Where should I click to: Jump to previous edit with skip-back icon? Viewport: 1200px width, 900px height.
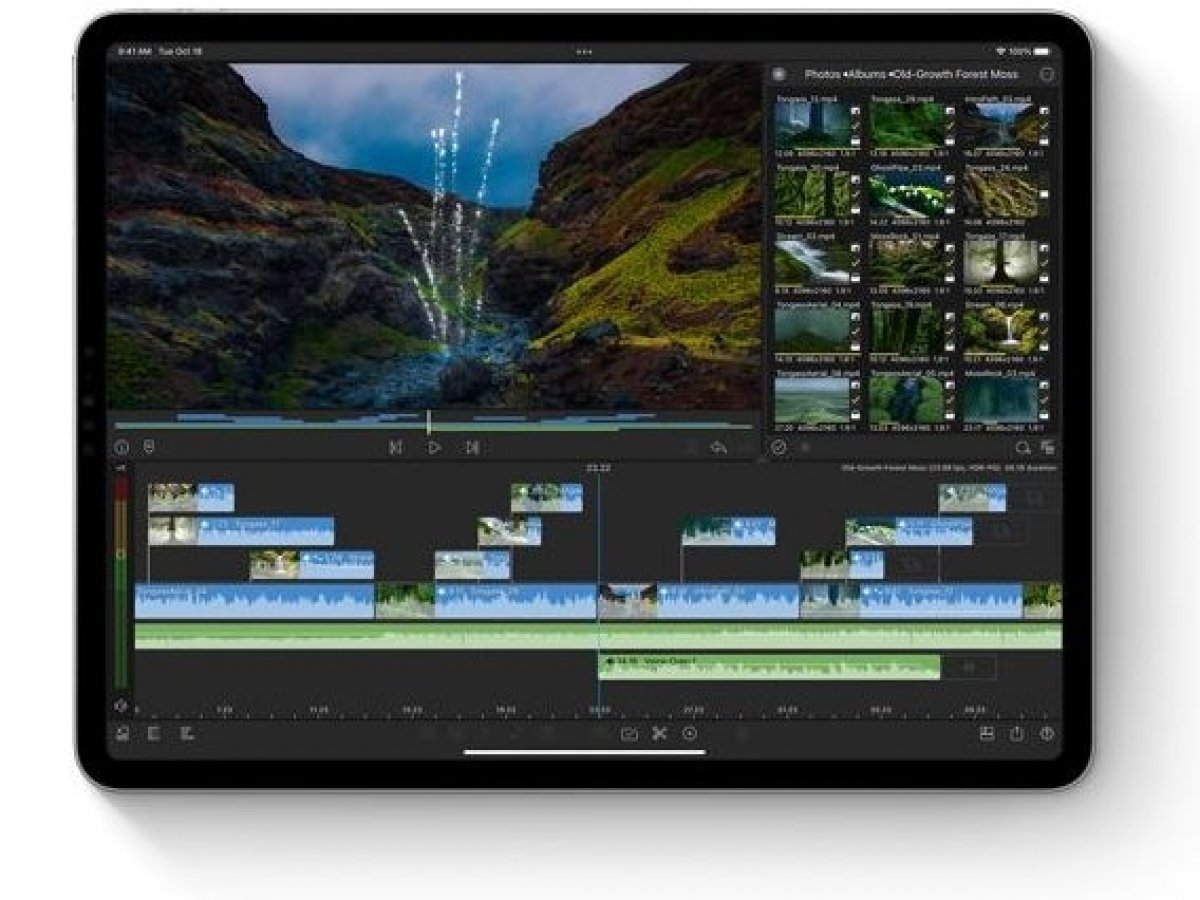tap(395, 448)
